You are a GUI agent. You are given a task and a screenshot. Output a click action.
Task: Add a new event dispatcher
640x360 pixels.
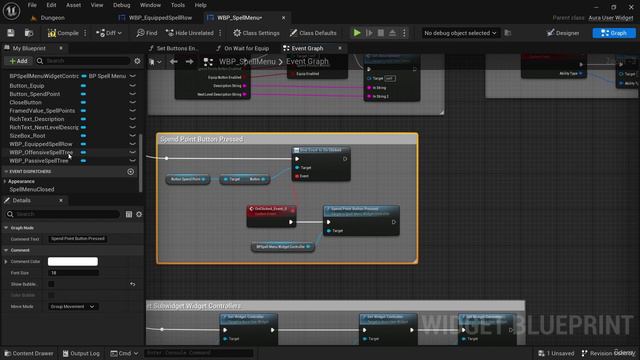[131, 172]
